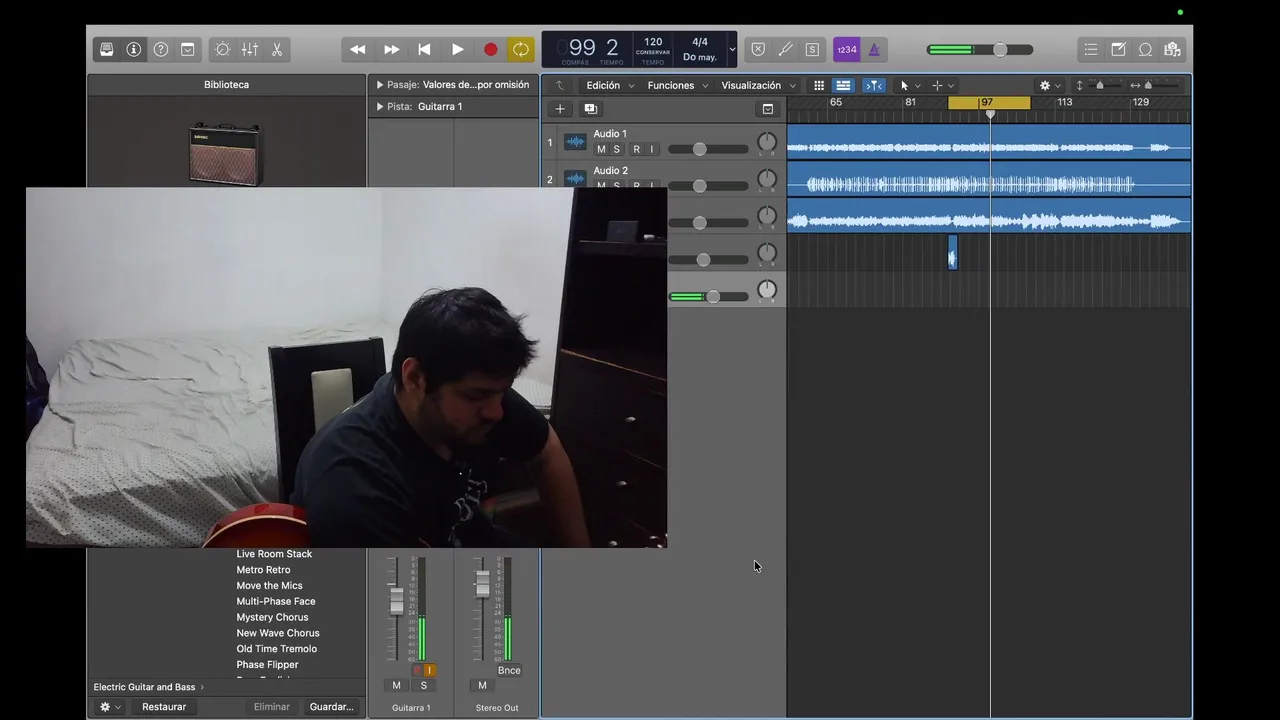Viewport: 1280px width, 720px height.
Task: Fast forward with the double-right arrow button
Action: [x=391, y=49]
